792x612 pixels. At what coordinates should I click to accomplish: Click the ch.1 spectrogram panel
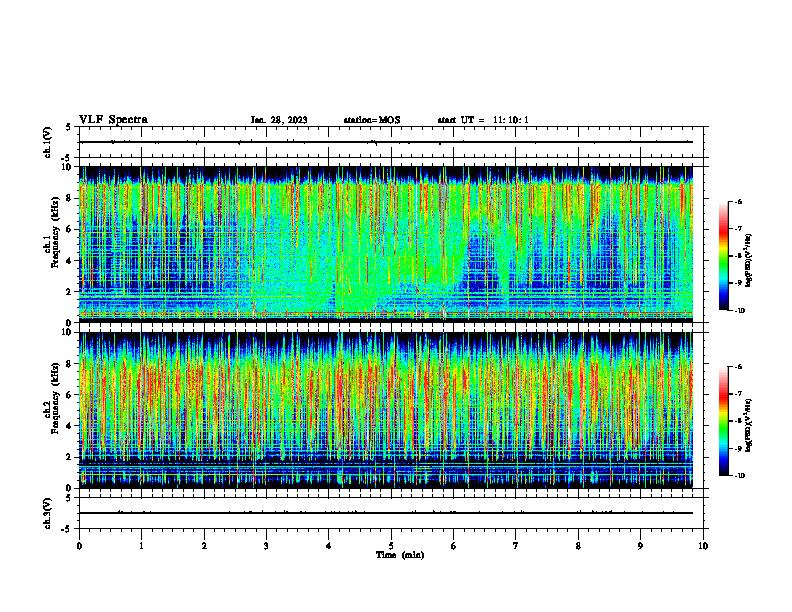[386, 244]
